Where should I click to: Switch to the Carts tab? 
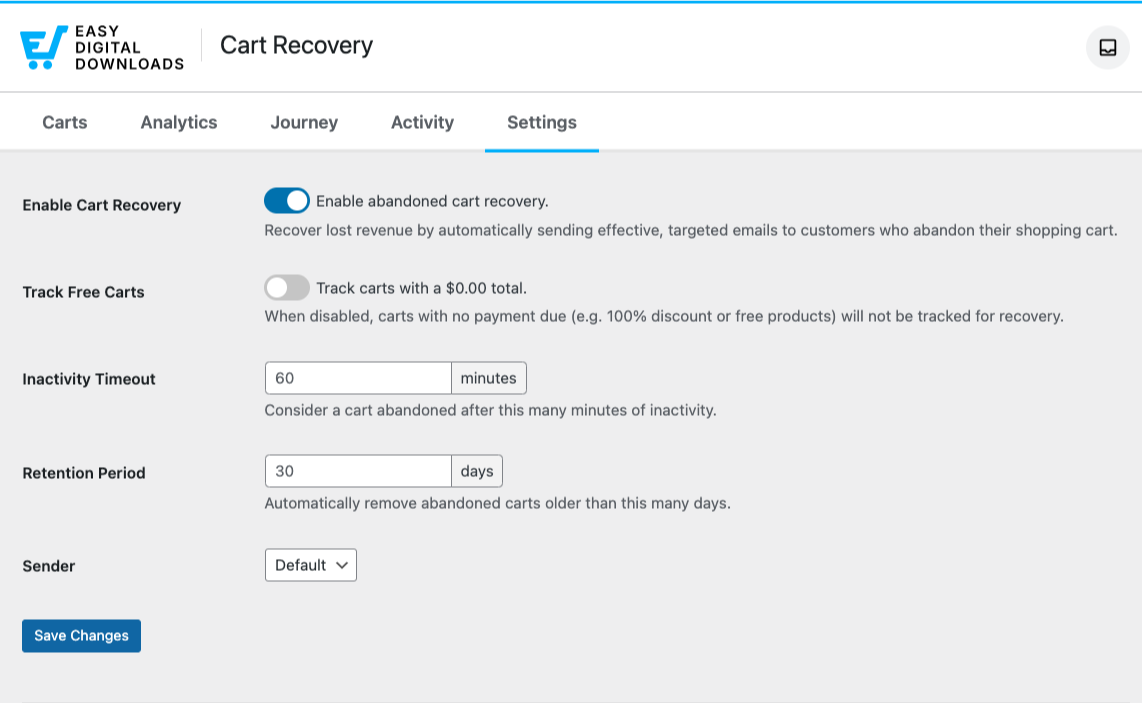(65, 122)
